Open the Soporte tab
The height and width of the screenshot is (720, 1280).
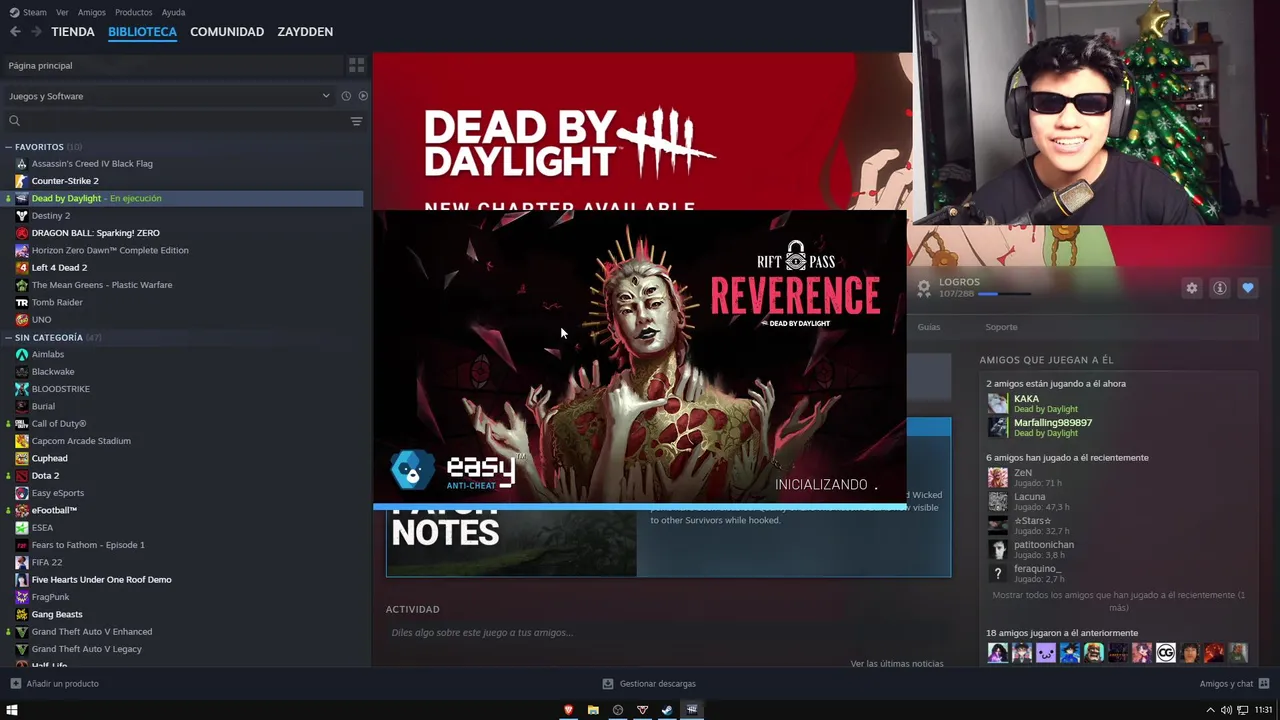click(x=1001, y=327)
